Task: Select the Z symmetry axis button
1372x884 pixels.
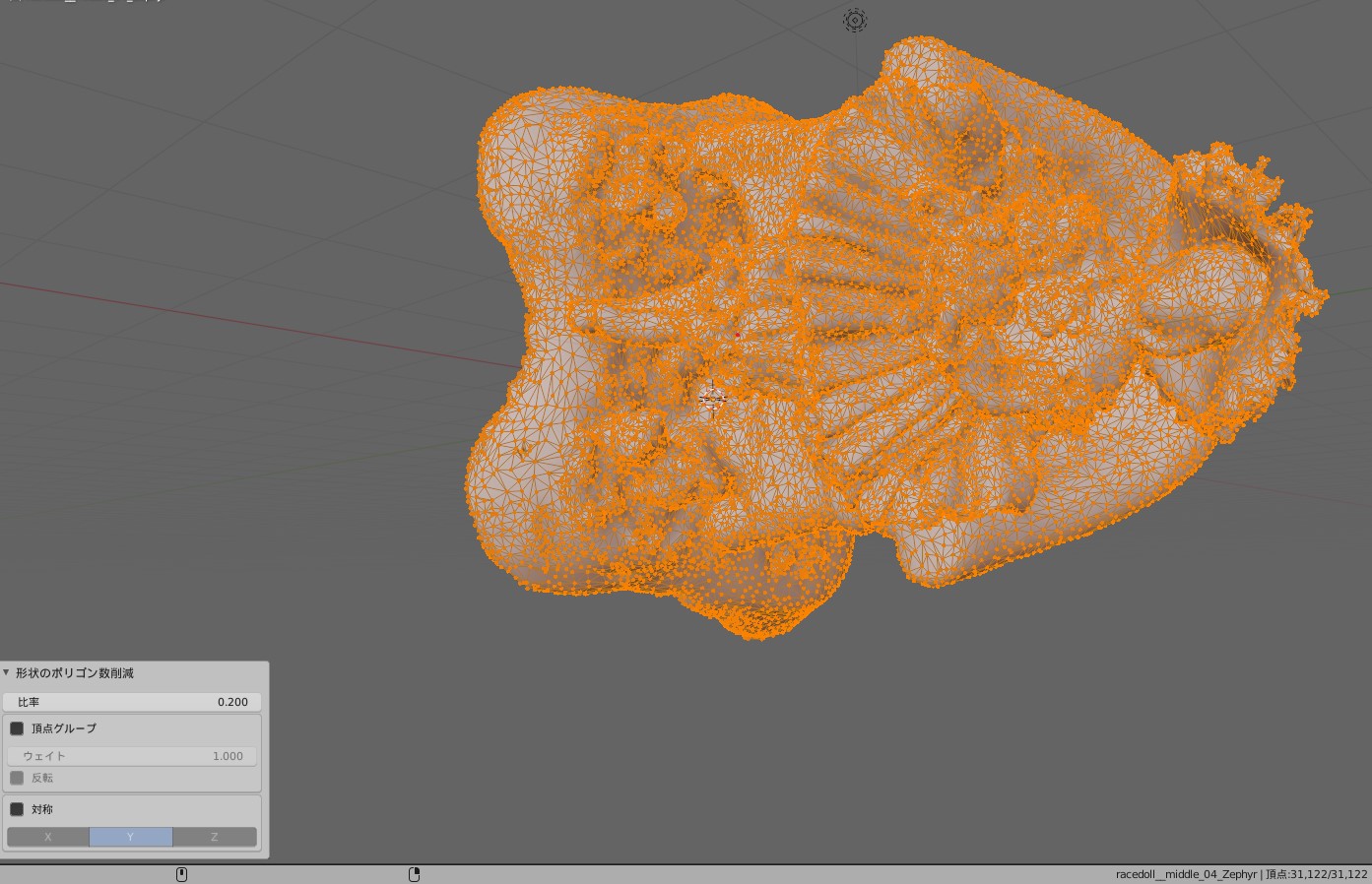Action: pos(214,837)
